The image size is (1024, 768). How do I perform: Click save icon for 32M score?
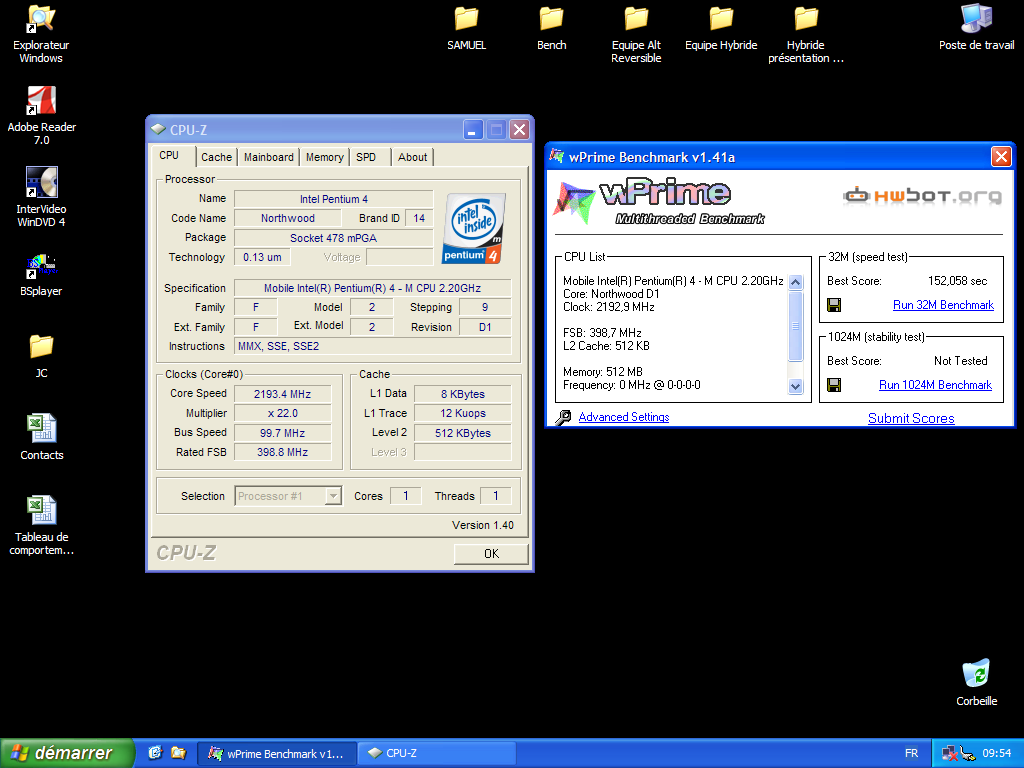(x=834, y=305)
